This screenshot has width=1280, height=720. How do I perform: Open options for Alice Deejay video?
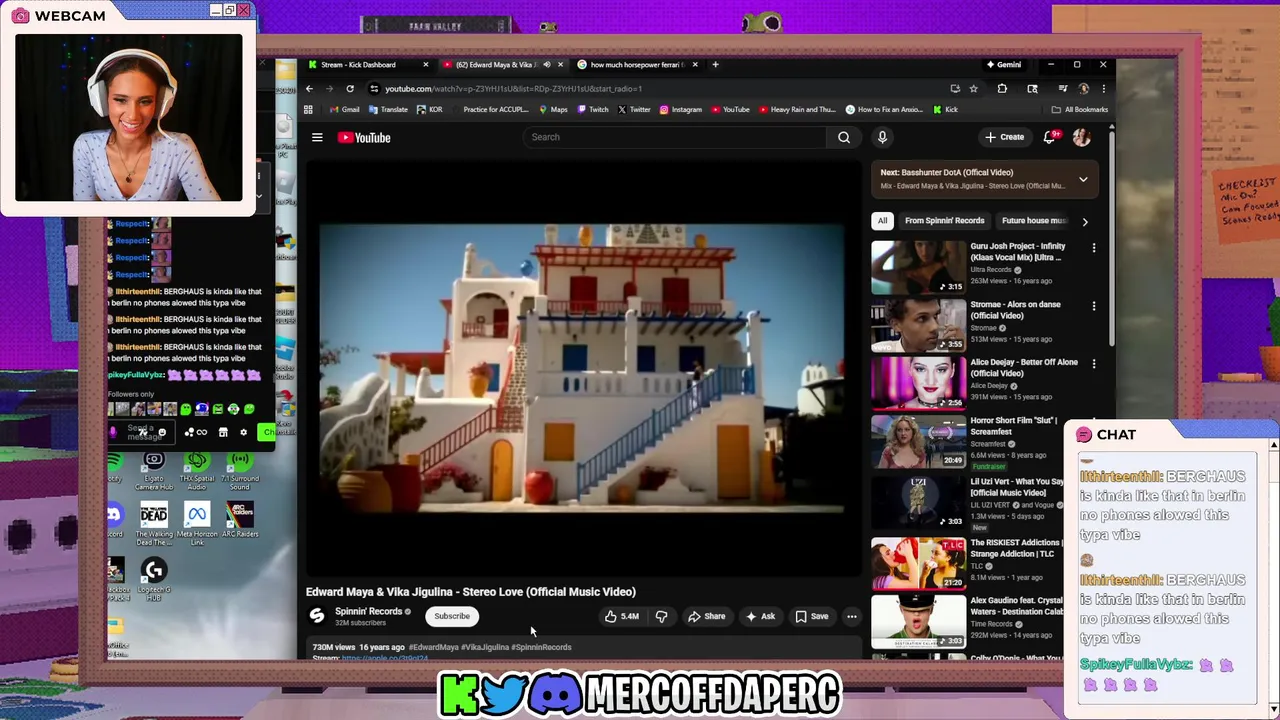click(x=1094, y=364)
